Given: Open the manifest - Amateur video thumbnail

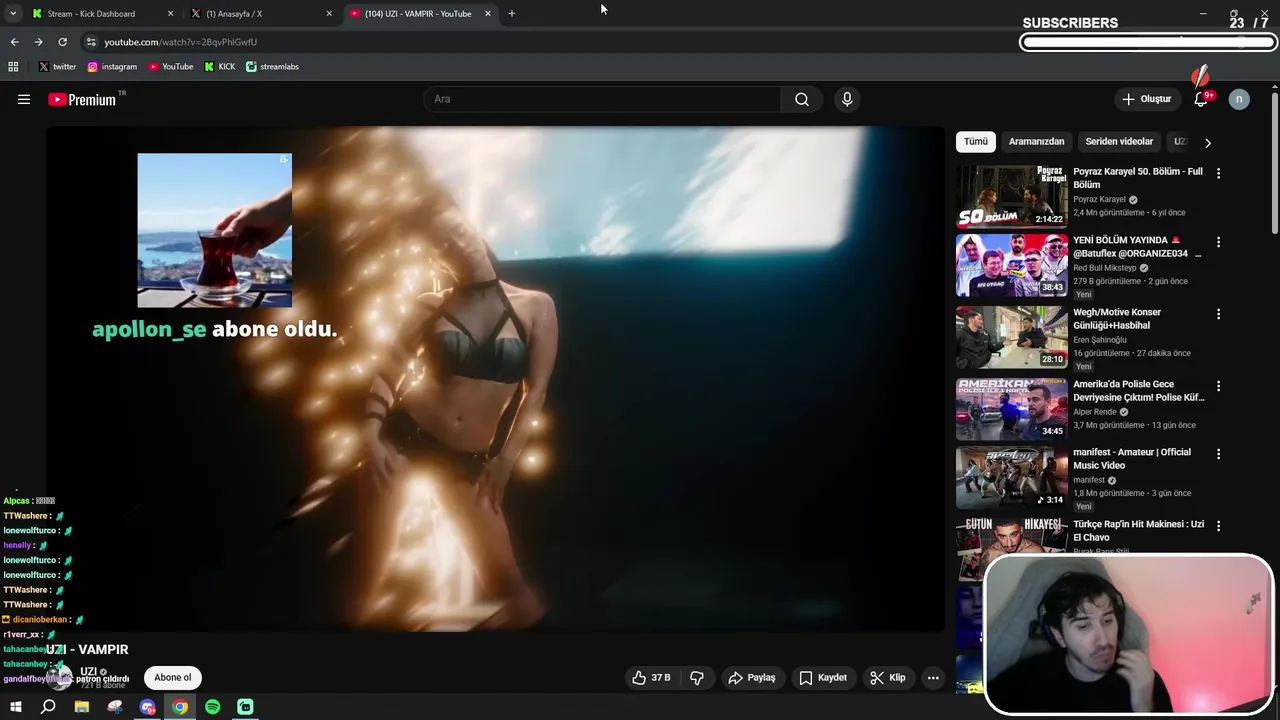Looking at the screenshot, I should pos(1012,477).
